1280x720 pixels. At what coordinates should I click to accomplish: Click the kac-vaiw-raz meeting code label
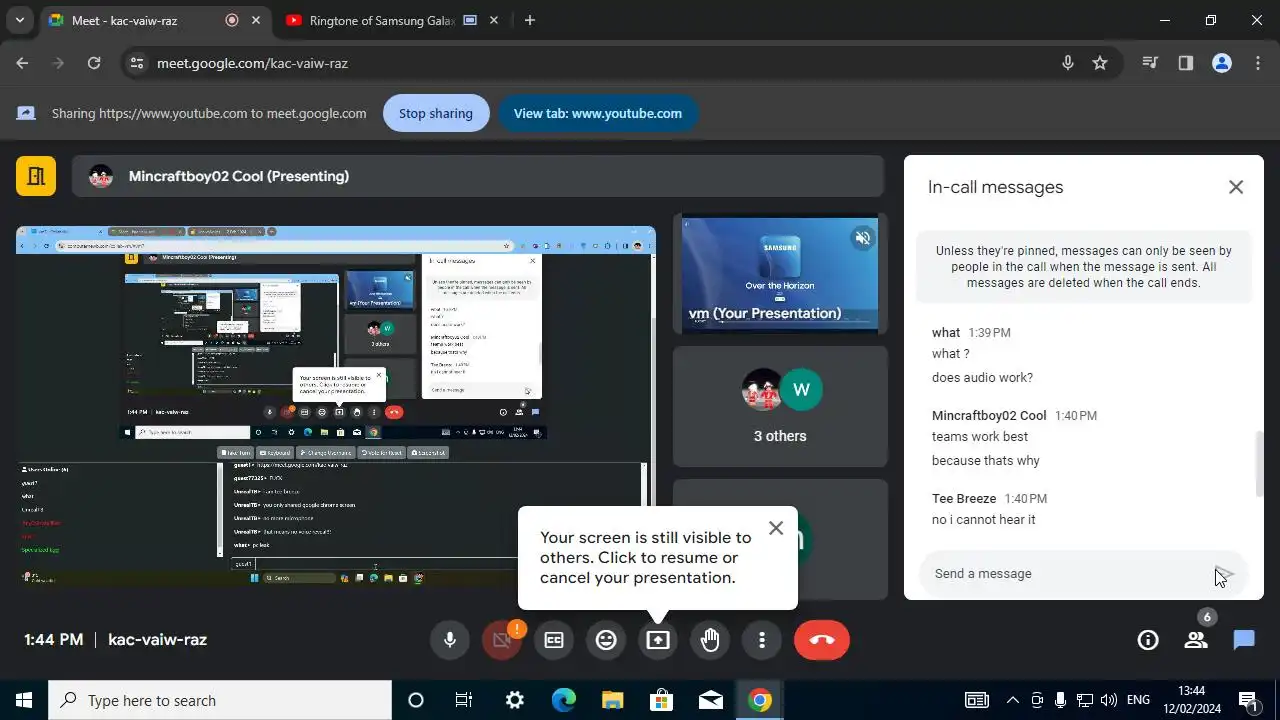tap(157, 639)
